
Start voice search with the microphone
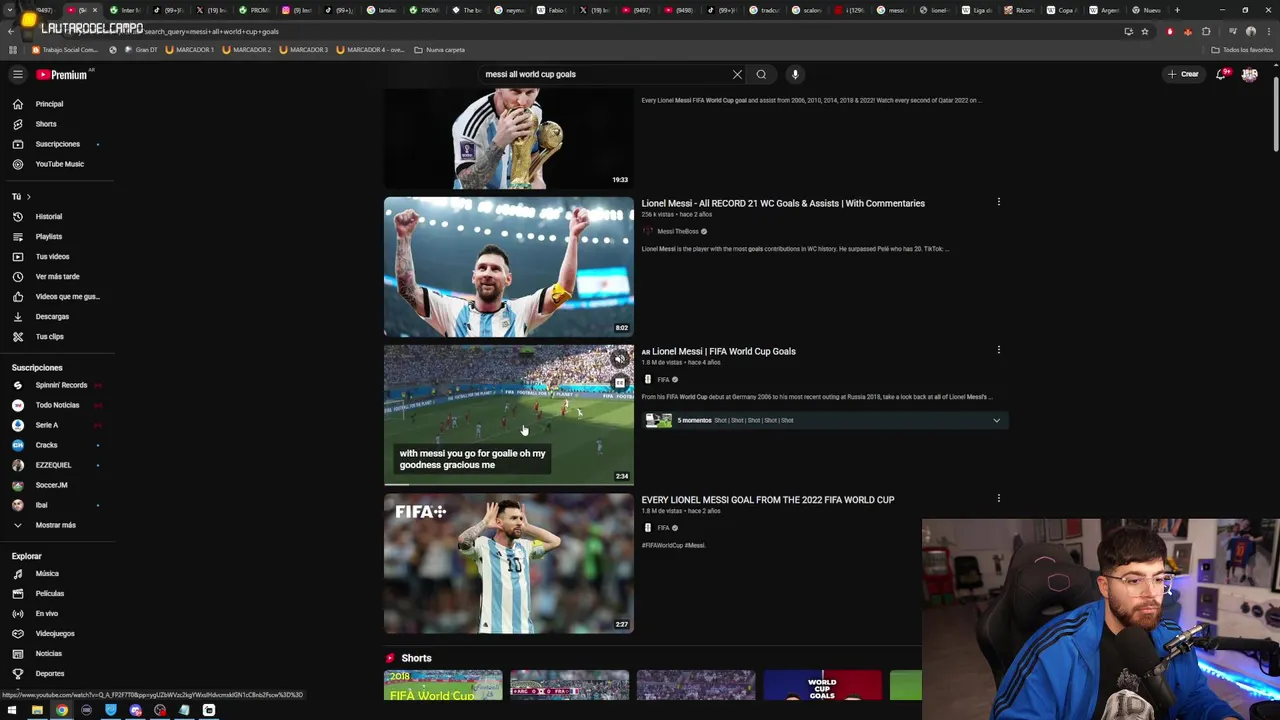(795, 74)
